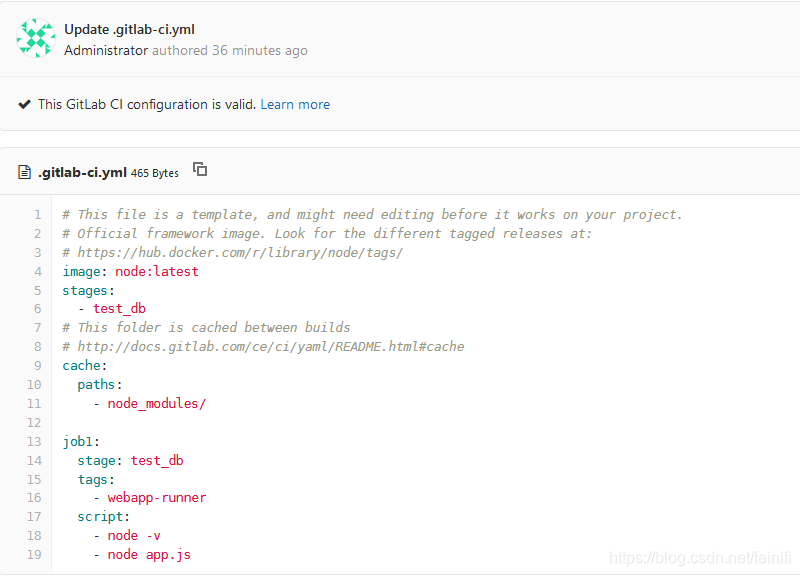Screen dimensions: 800x576
Task: Select line number 19 in the gutter
Action: [34, 555]
